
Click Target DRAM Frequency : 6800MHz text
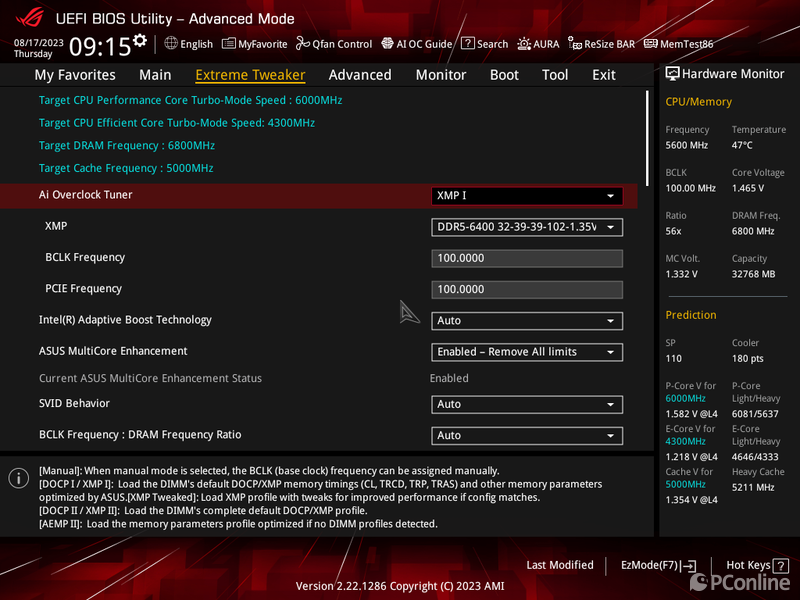pyautogui.click(x=127, y=146)
